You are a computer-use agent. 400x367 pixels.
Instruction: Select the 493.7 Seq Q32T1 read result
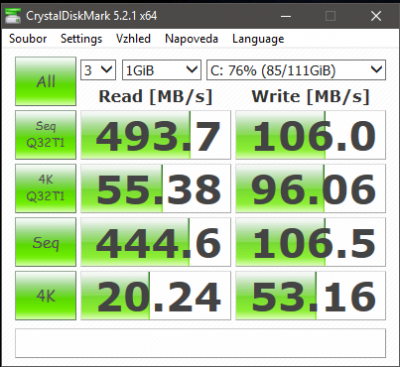tap(156, 135)
